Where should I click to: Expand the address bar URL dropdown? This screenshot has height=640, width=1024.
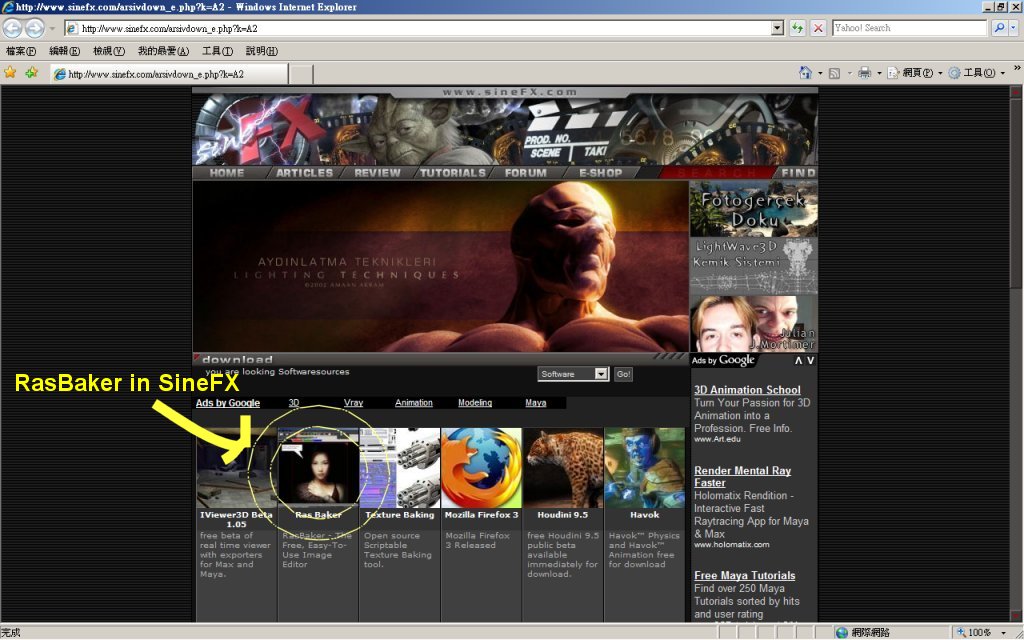776,28
